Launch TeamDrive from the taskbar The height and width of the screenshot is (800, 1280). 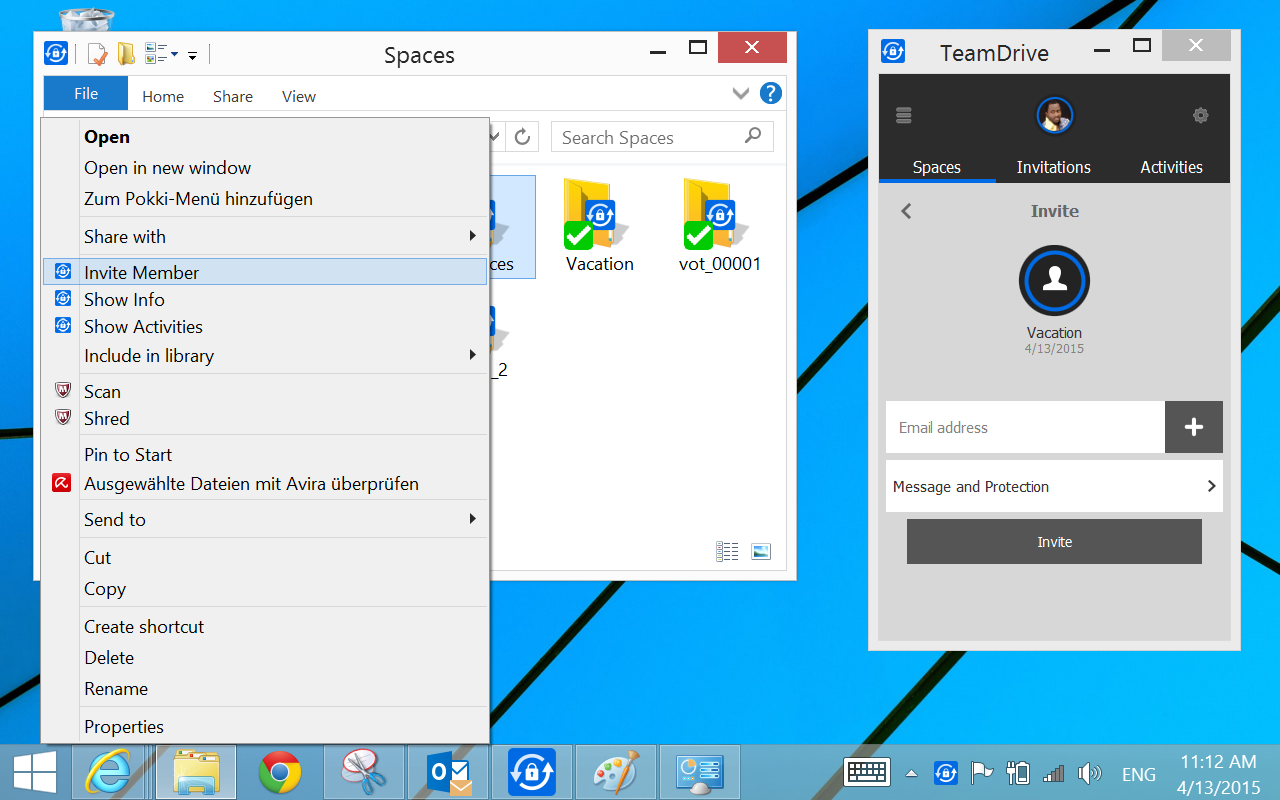(531, 772)
